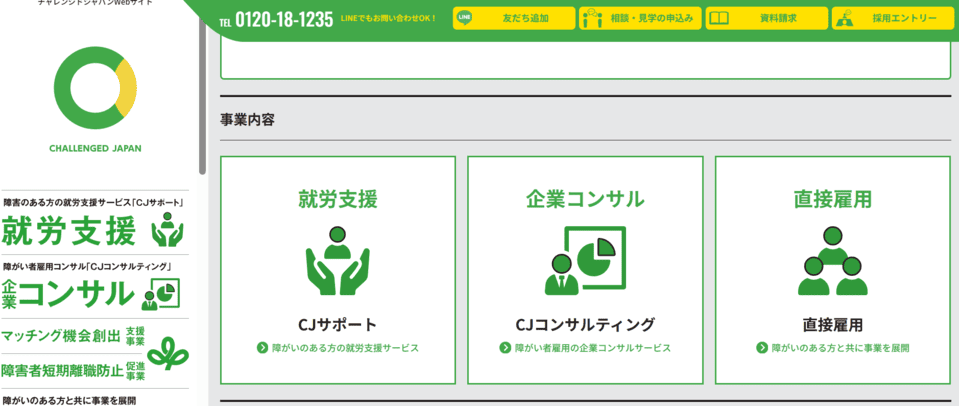959x406 pixels.
Task: Click the CJサポート title
Action: click(x=338, y=324)
